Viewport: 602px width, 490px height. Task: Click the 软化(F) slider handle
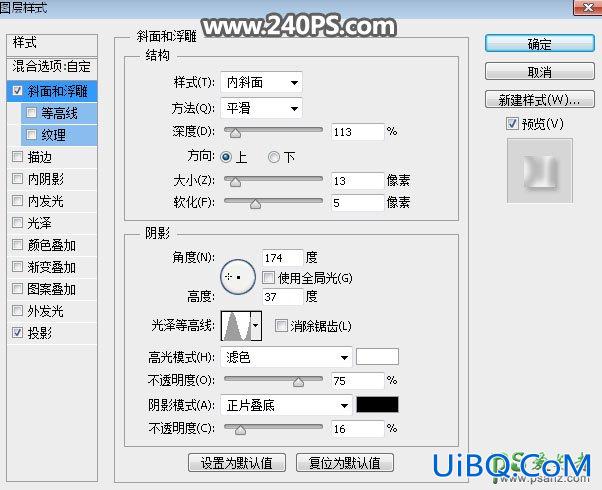255,204
